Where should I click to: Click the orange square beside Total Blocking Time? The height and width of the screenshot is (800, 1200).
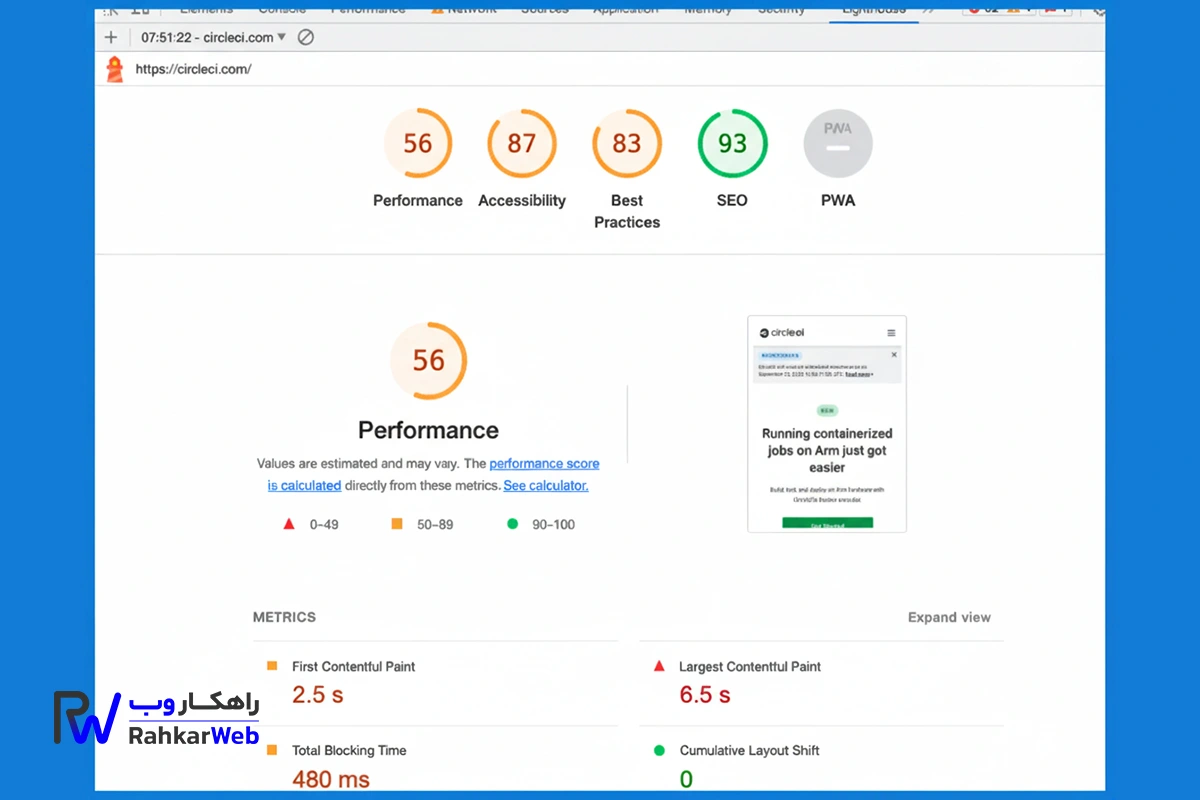[x=272, y=749]
